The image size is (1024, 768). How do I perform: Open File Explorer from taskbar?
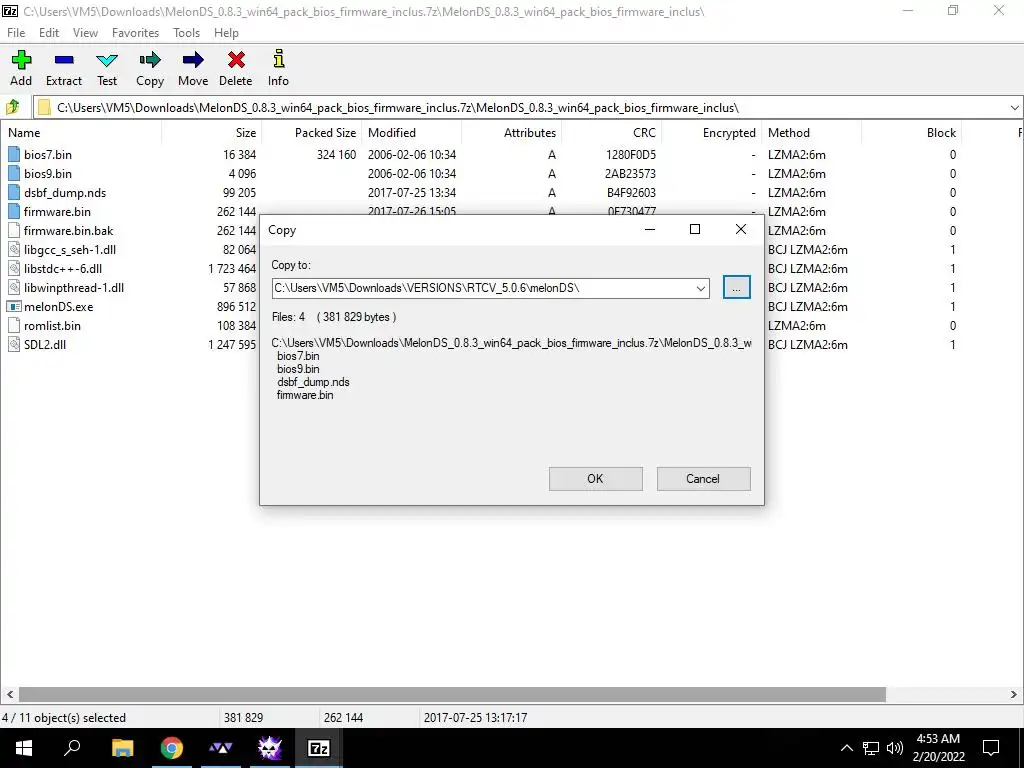(x=122, y=748)
